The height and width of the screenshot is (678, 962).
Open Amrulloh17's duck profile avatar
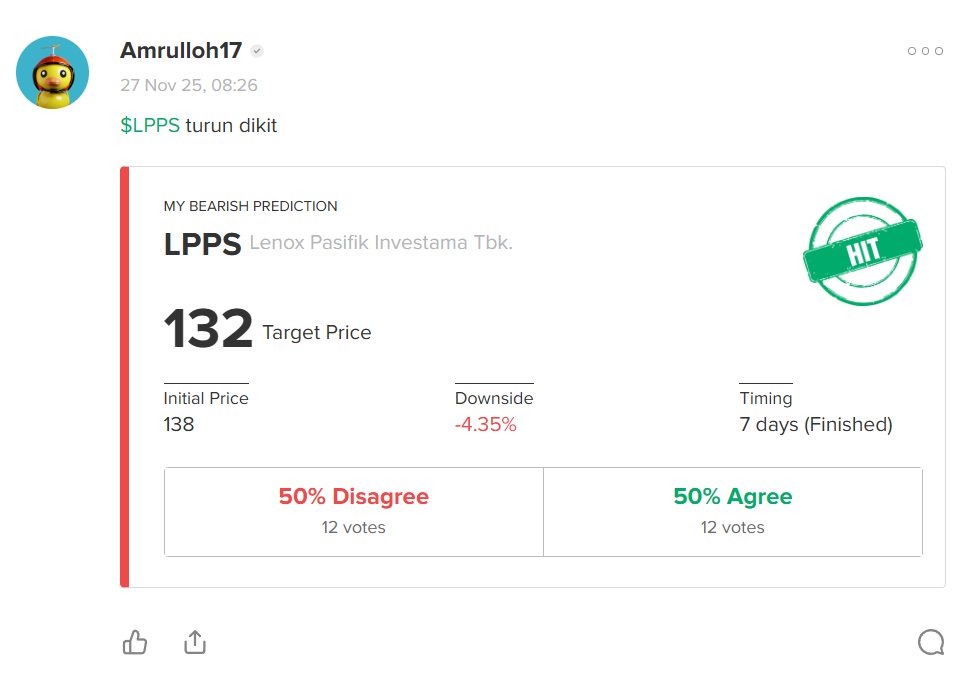click(x=53, y=73)
